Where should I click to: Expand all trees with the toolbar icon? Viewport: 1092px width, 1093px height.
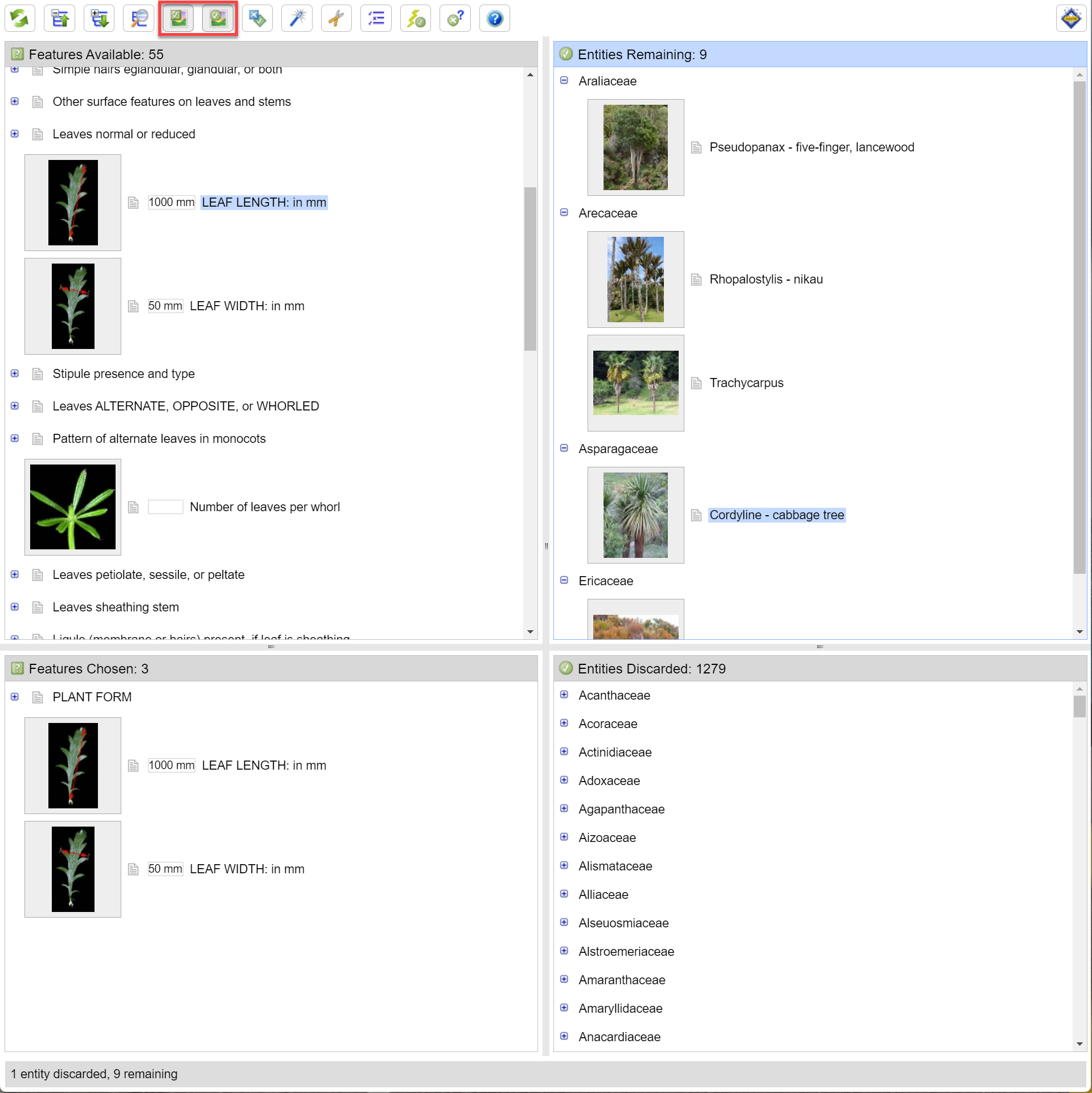click(99, 19)
